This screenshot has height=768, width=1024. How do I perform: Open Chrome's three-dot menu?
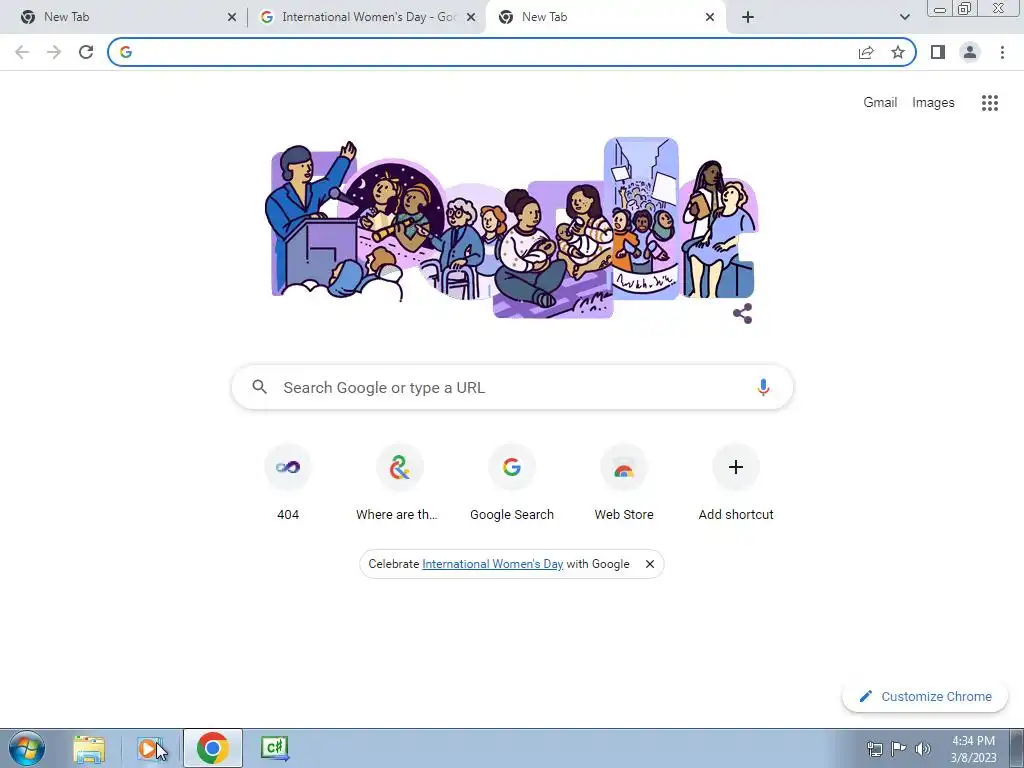[1002, 52]
